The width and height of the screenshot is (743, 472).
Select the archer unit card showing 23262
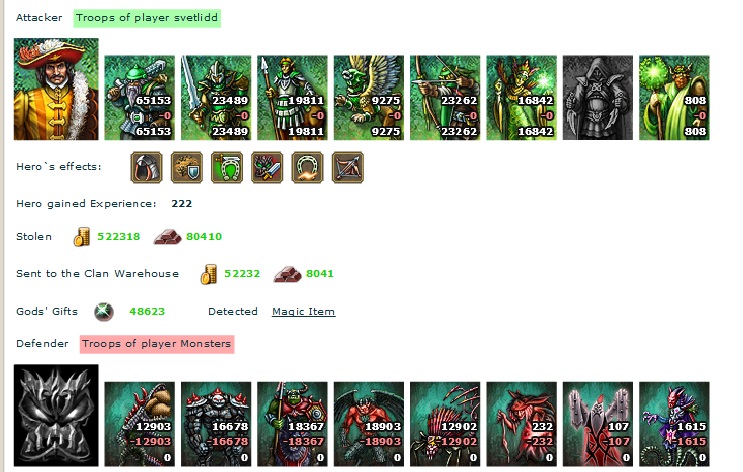(x=445, y=98)
